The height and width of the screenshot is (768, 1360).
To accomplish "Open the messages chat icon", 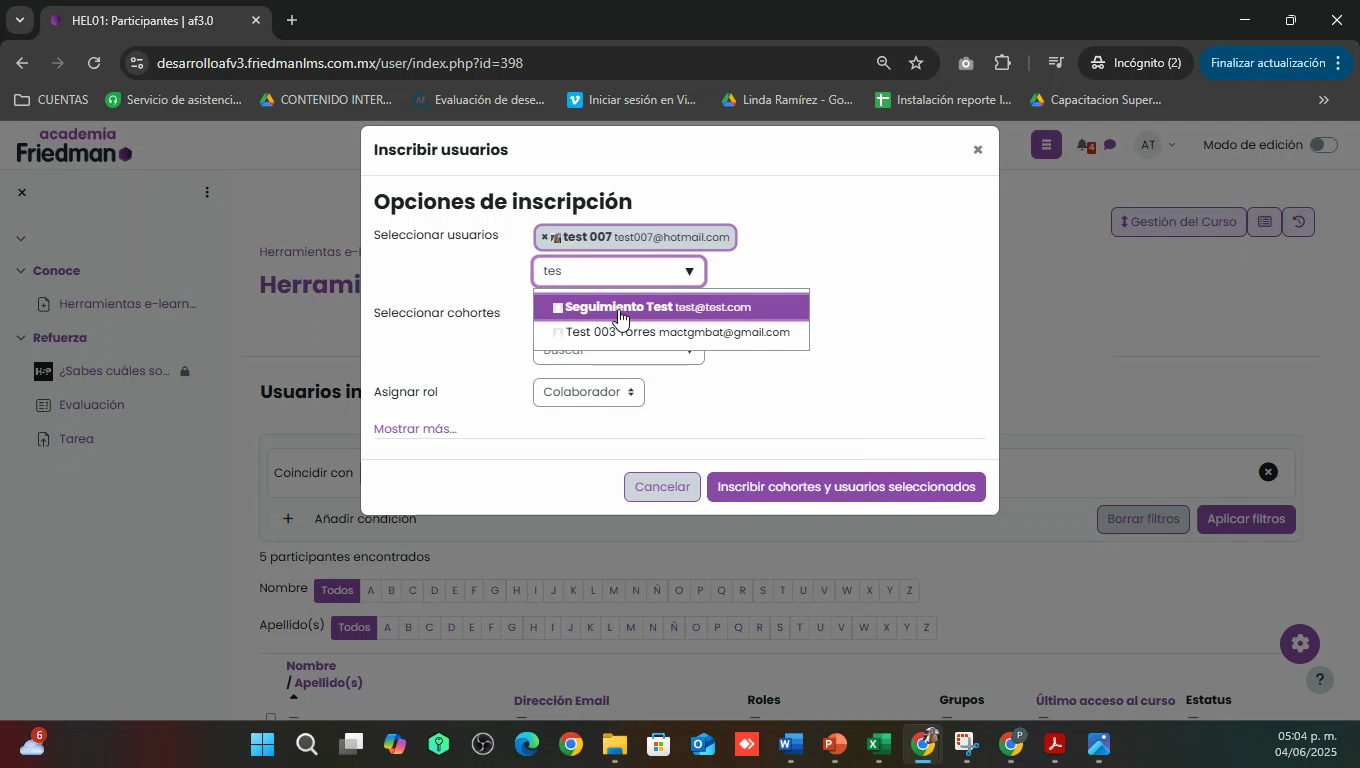I will [x=1110, y=146].
